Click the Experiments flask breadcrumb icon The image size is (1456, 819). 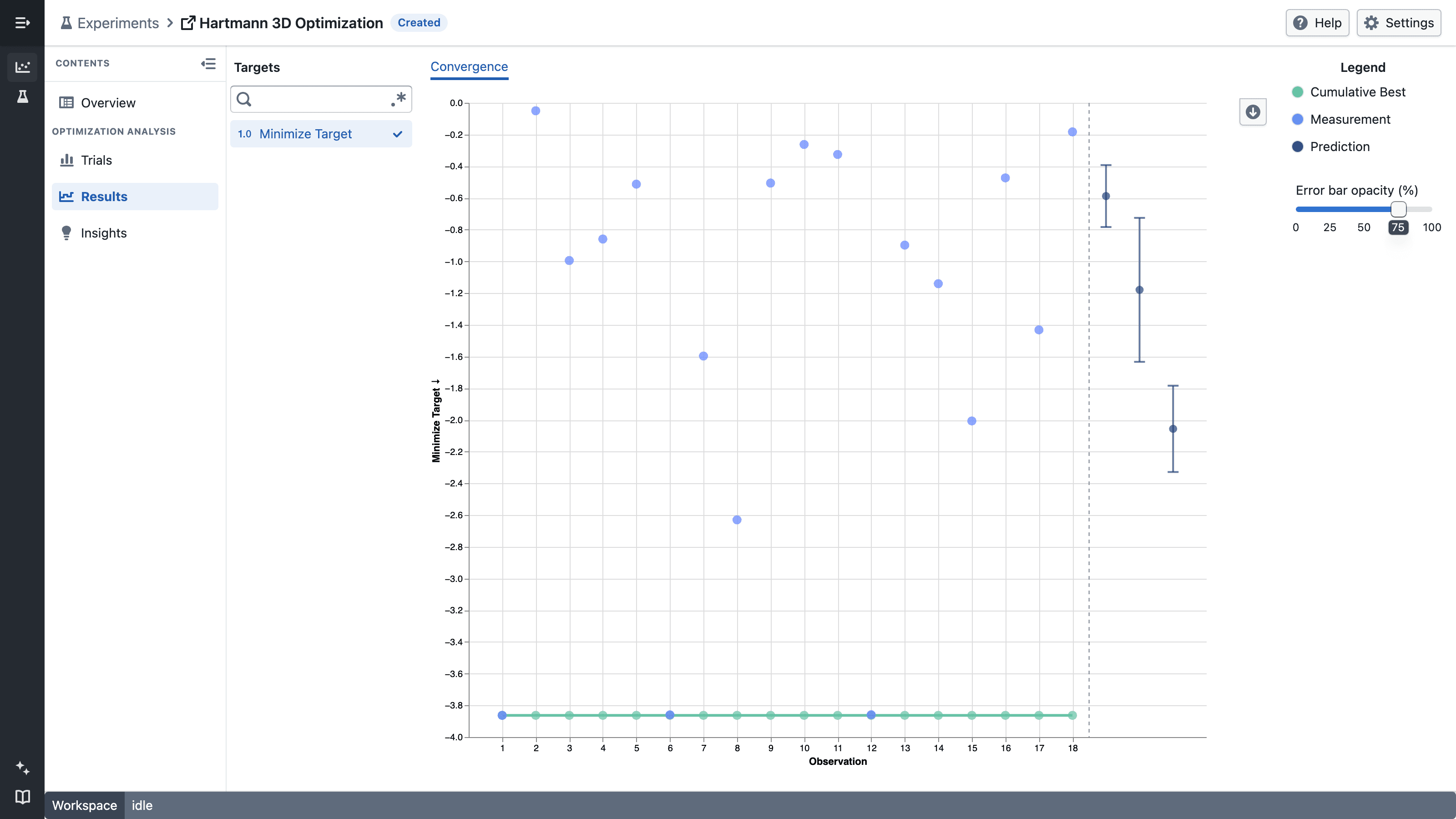point(66,23)
